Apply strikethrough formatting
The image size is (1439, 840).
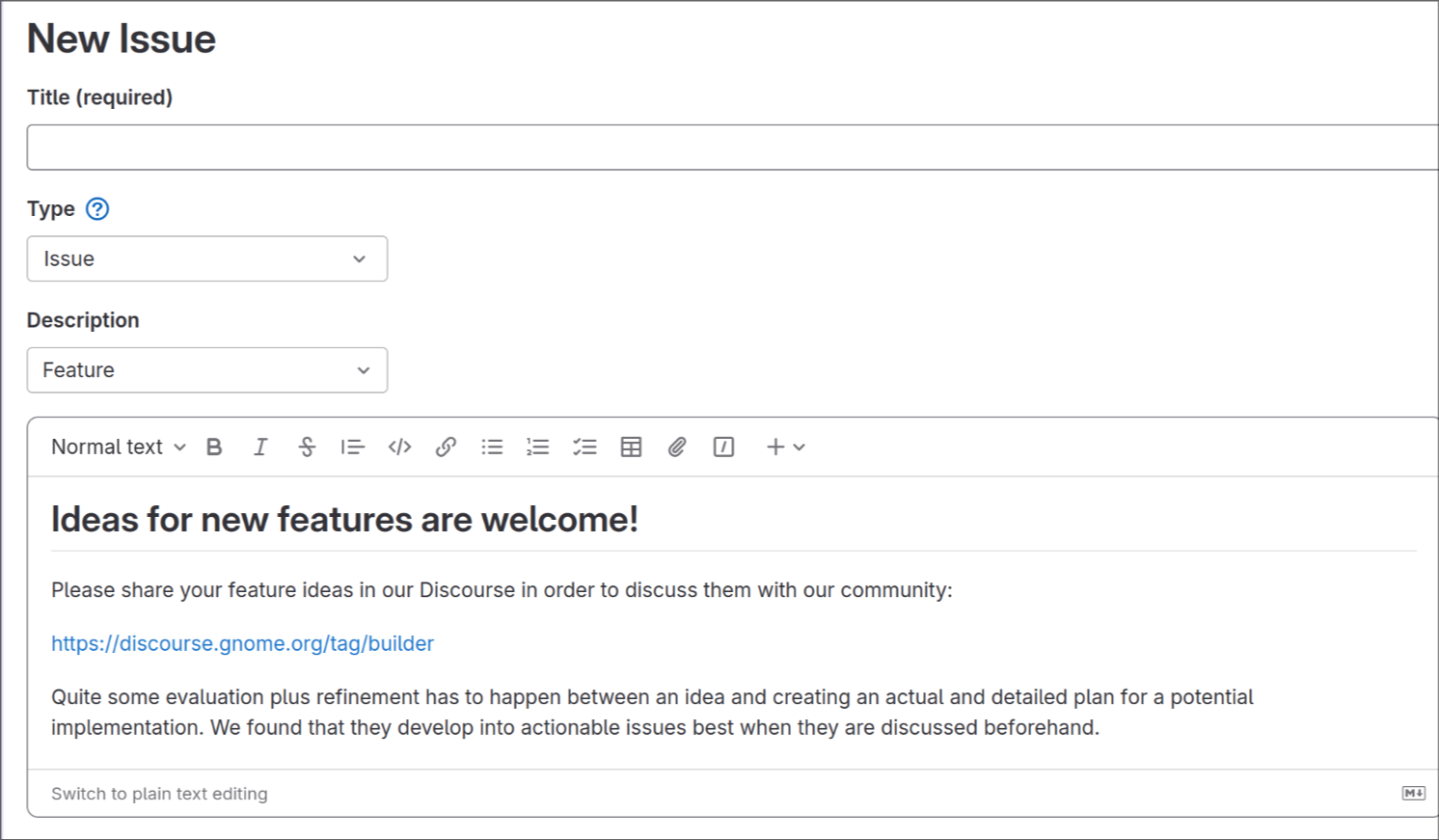[x=307, y=447]
